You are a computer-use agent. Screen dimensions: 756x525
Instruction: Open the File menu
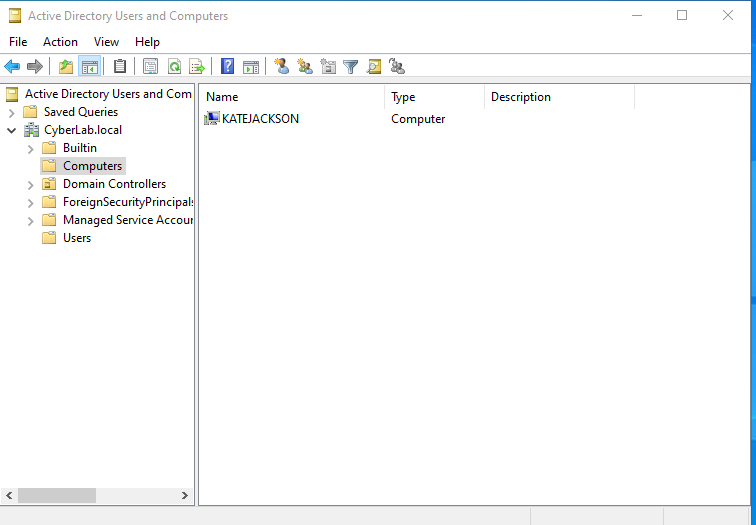pyautogui.click(x=18, y=42)
